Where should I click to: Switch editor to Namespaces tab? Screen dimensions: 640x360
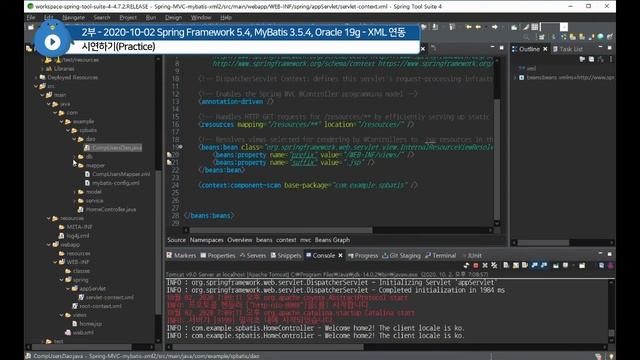207,240
